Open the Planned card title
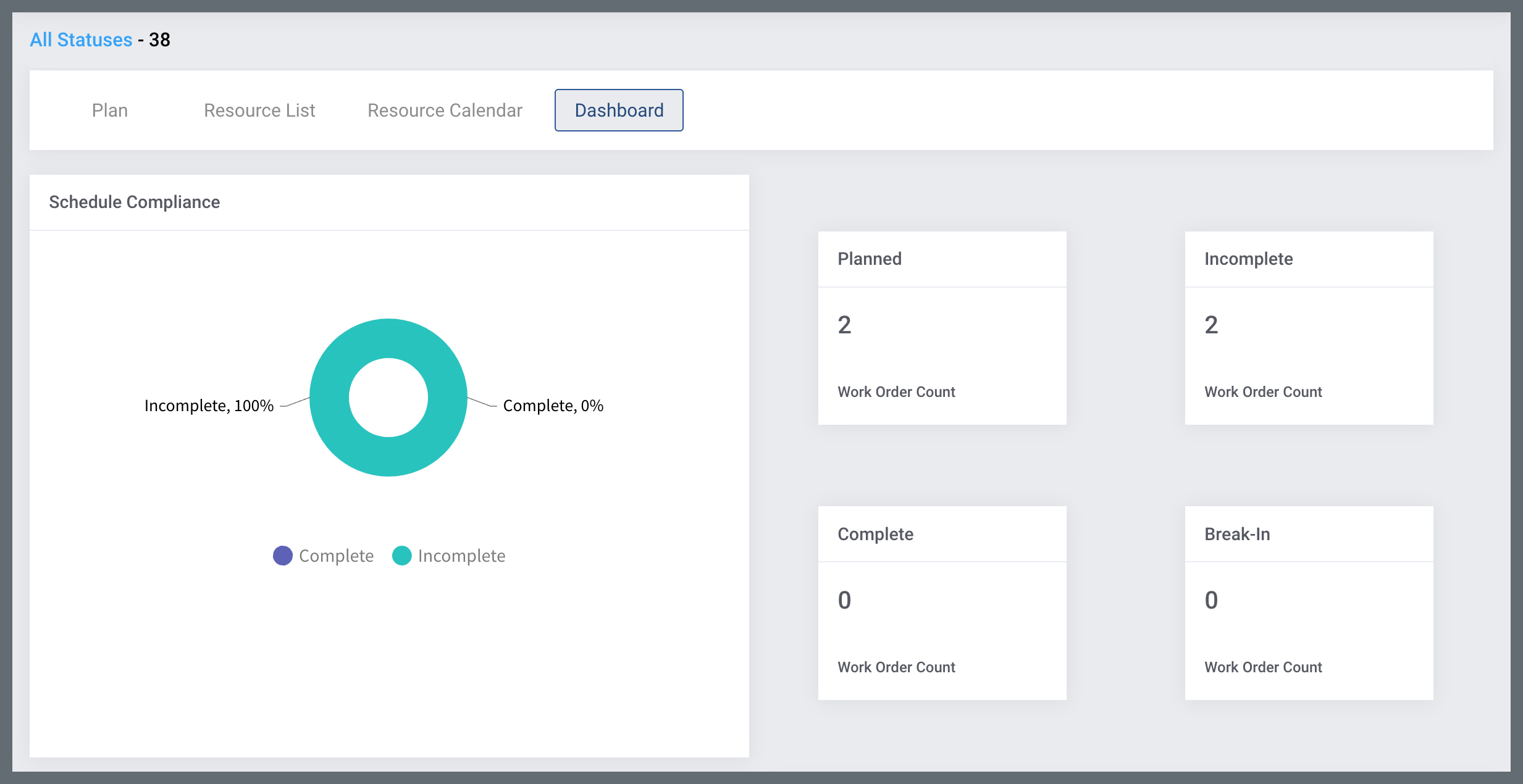The image size is (1523, 784). click(870, 259)
